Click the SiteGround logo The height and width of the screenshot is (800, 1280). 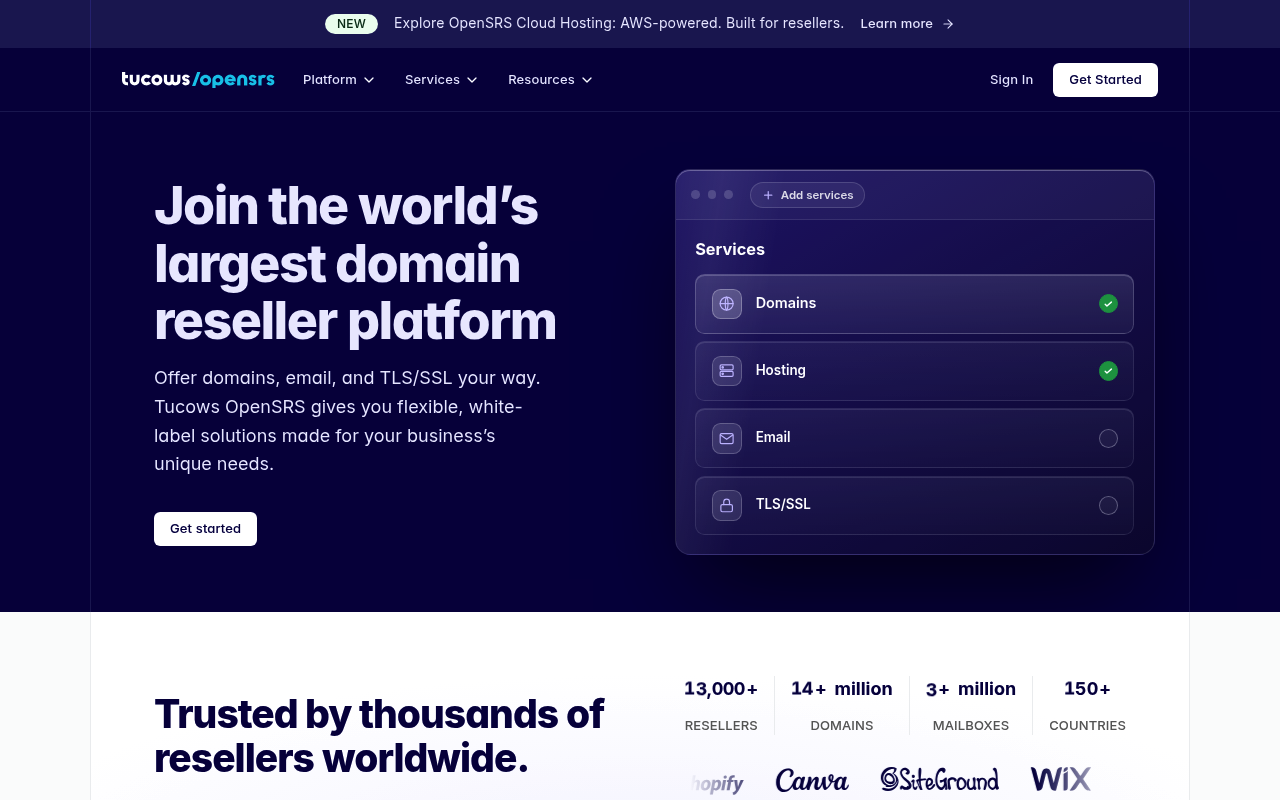pyautogui.click(x=939, y=779)
